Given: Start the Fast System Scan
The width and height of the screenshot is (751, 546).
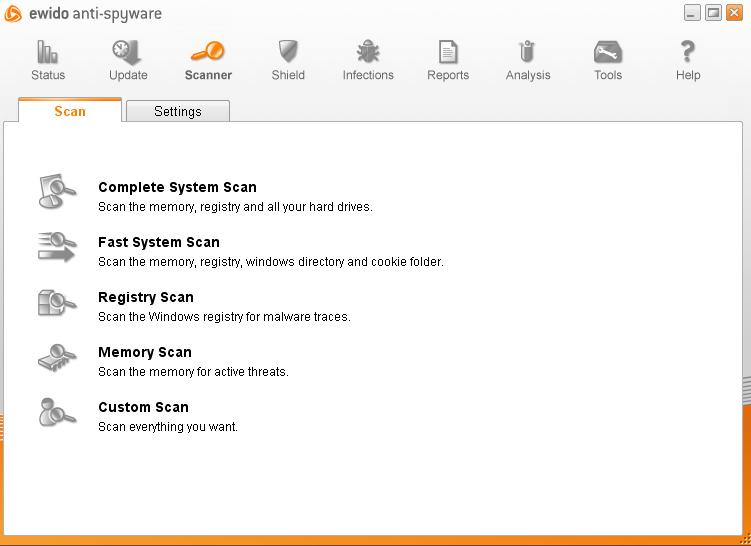Looking at the screenshot, I should tap(159, 242).
